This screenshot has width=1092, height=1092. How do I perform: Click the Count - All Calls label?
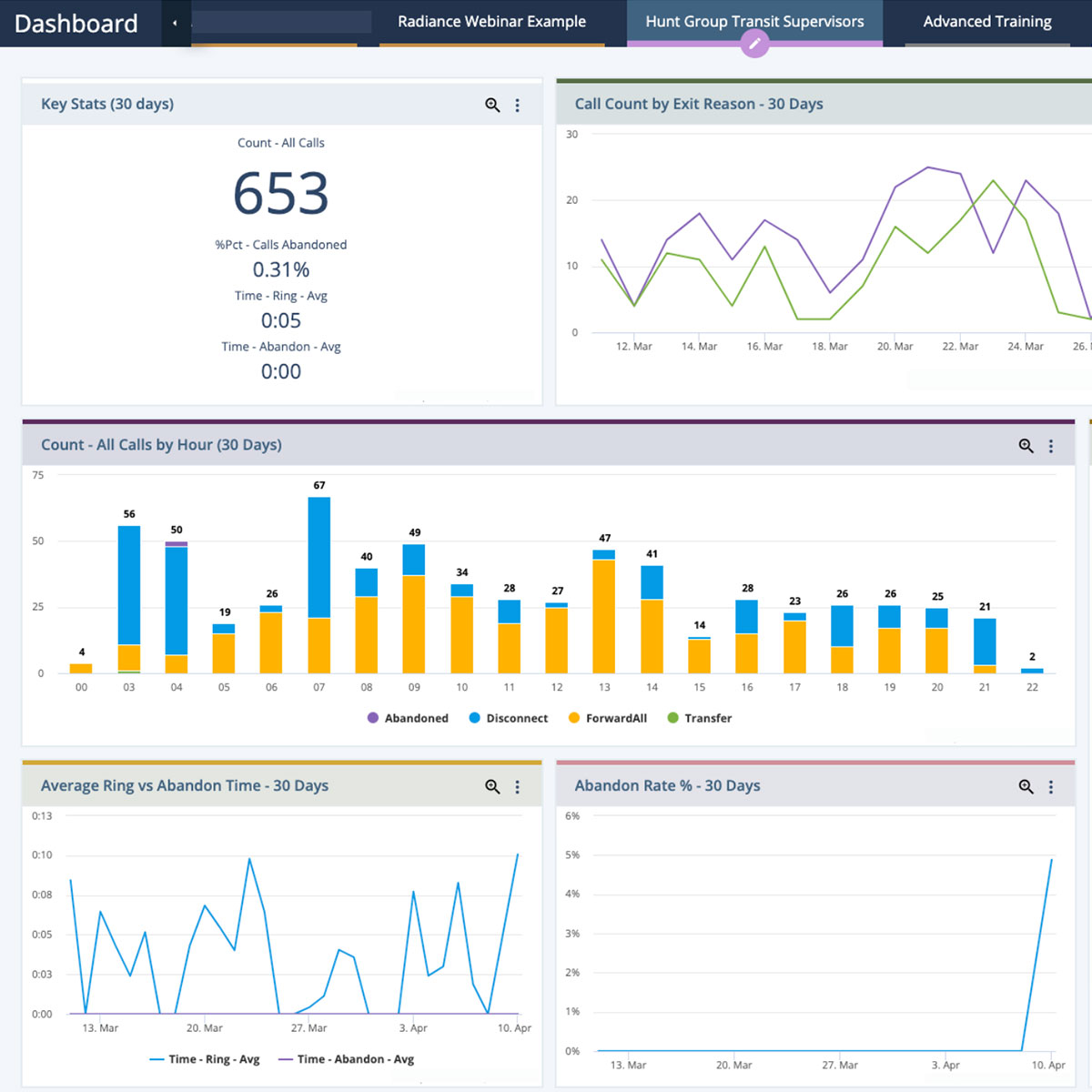[281, 143]
